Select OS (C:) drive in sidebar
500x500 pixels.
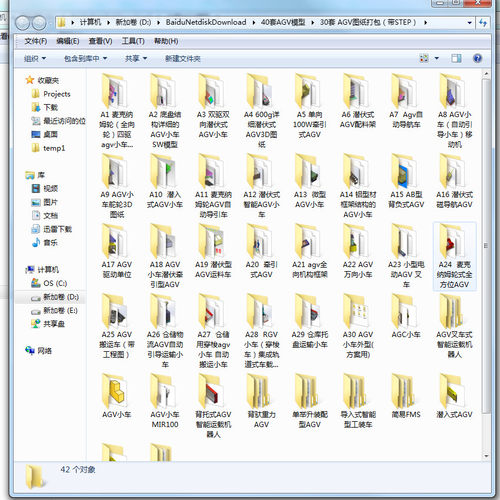point(55,283)
